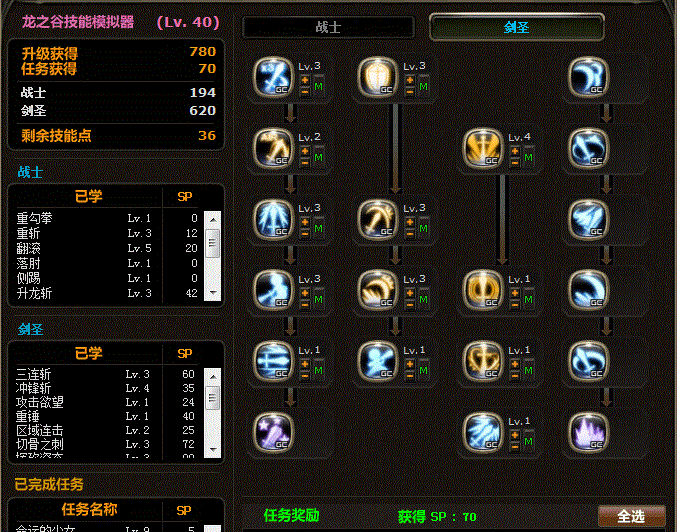The height and width of the screenshot is (532, 677).
Task: Select the top-right blue crescent skill icon
Action: pos(588,77)
